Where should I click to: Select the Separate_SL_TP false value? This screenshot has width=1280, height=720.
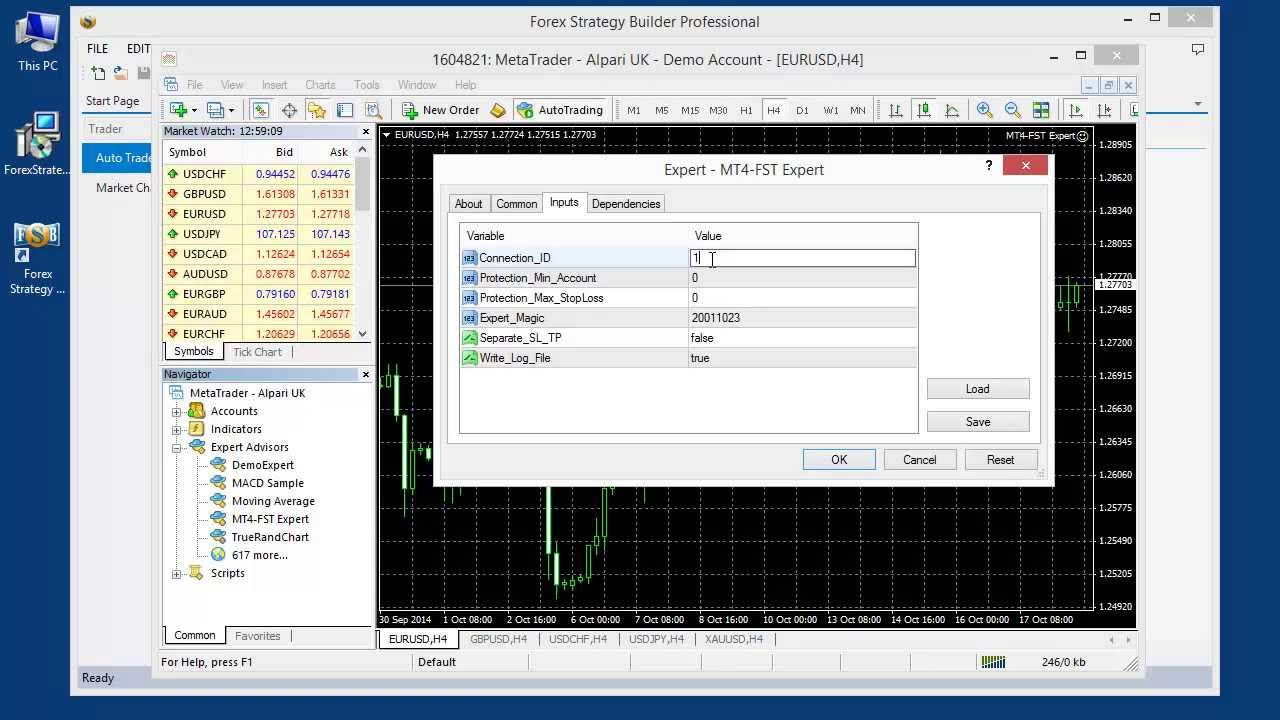[x=702, y=338]
